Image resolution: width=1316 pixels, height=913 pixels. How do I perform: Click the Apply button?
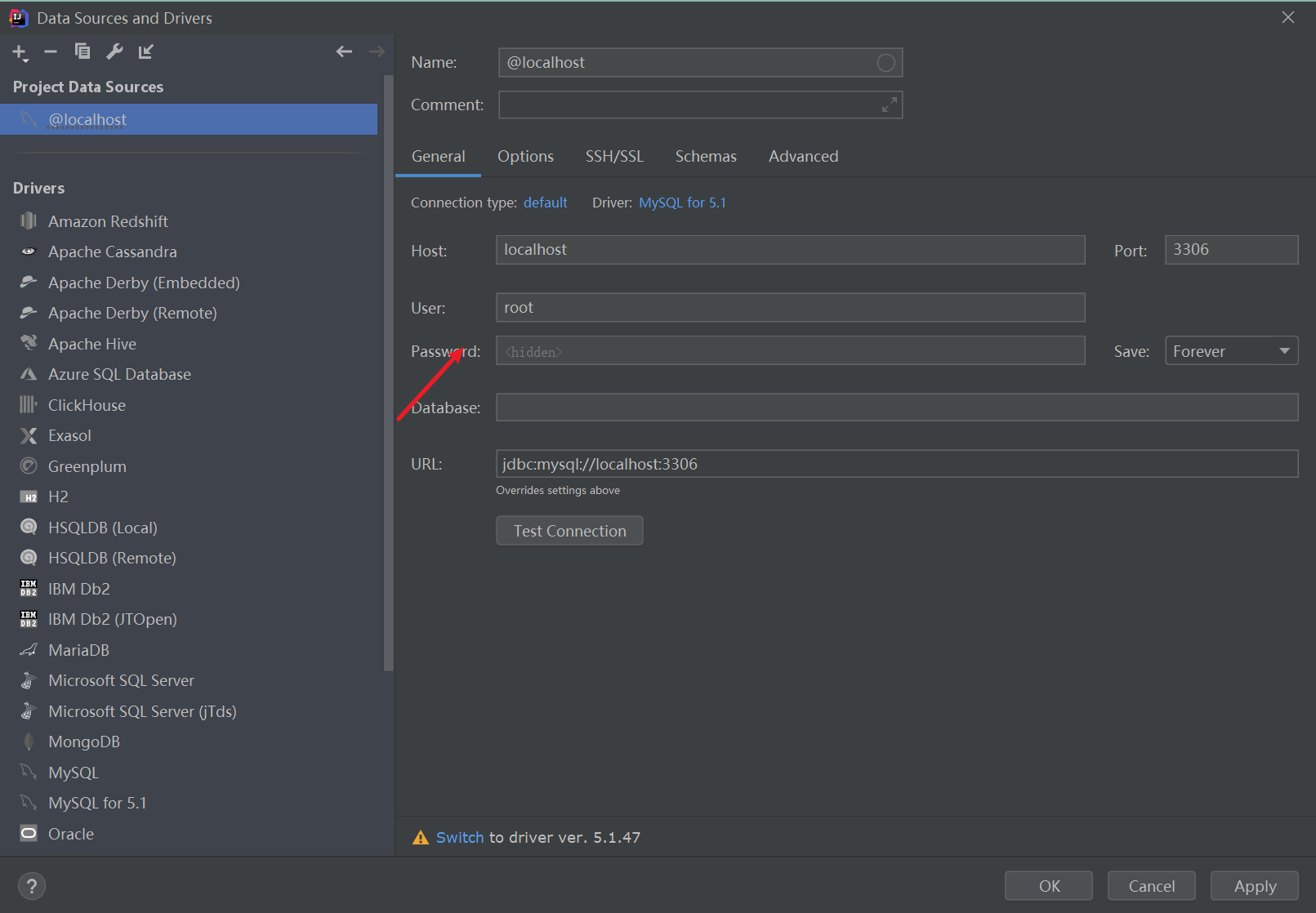click(x=1255, y=886)
